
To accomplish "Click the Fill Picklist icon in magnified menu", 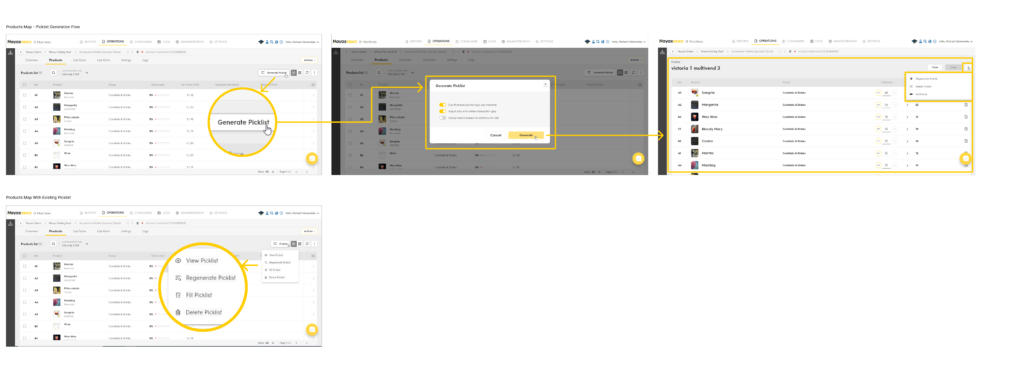I will tap(178, 295).
